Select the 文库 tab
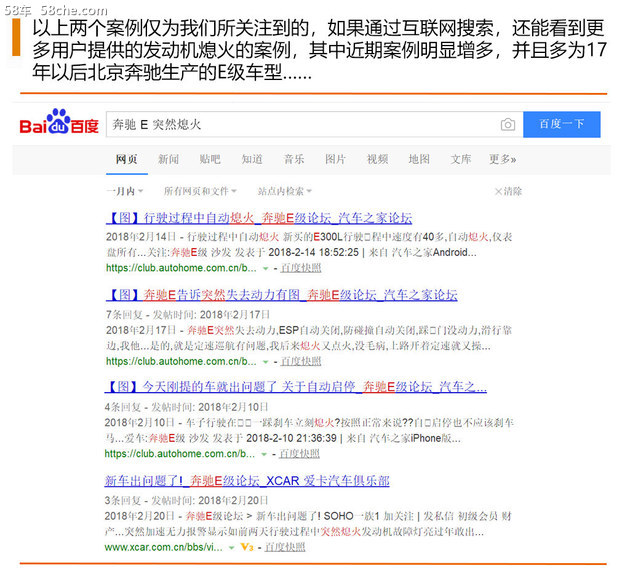This screenshot has width=630, height=581. [x=461, y=160]
